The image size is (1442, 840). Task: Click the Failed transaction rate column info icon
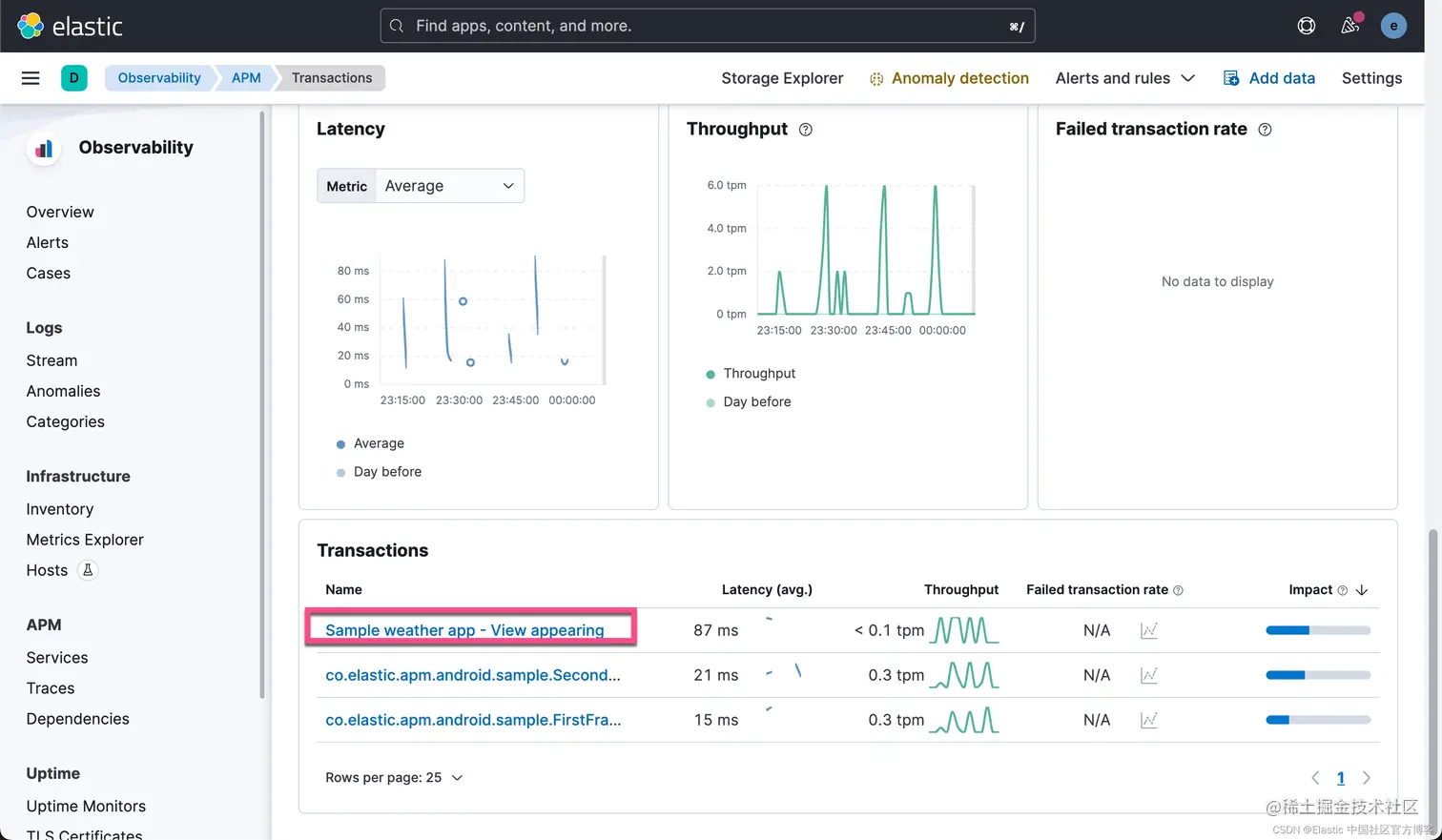click(x=1178, y=590)
